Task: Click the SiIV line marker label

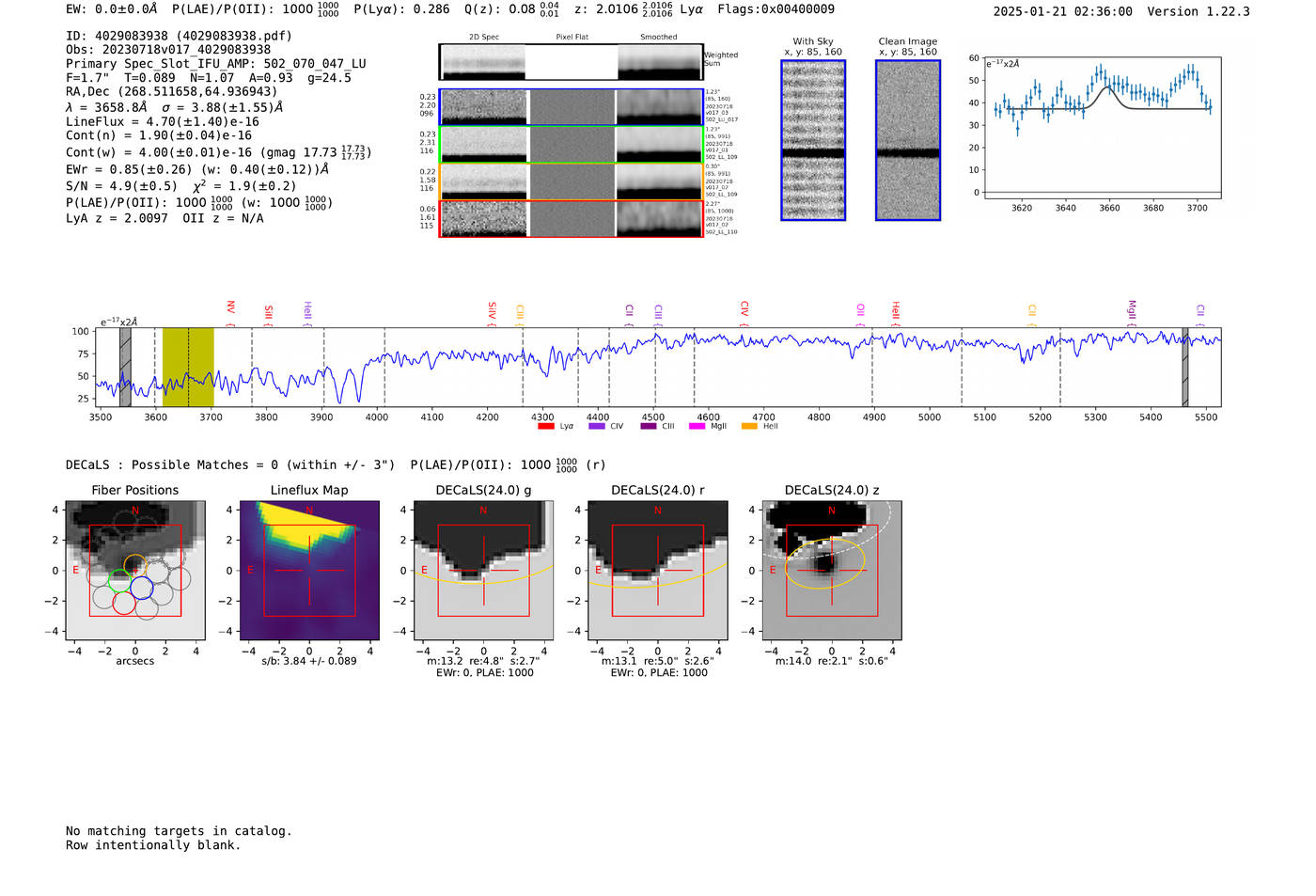Action: pyautogui.click(x=492, y=309)
